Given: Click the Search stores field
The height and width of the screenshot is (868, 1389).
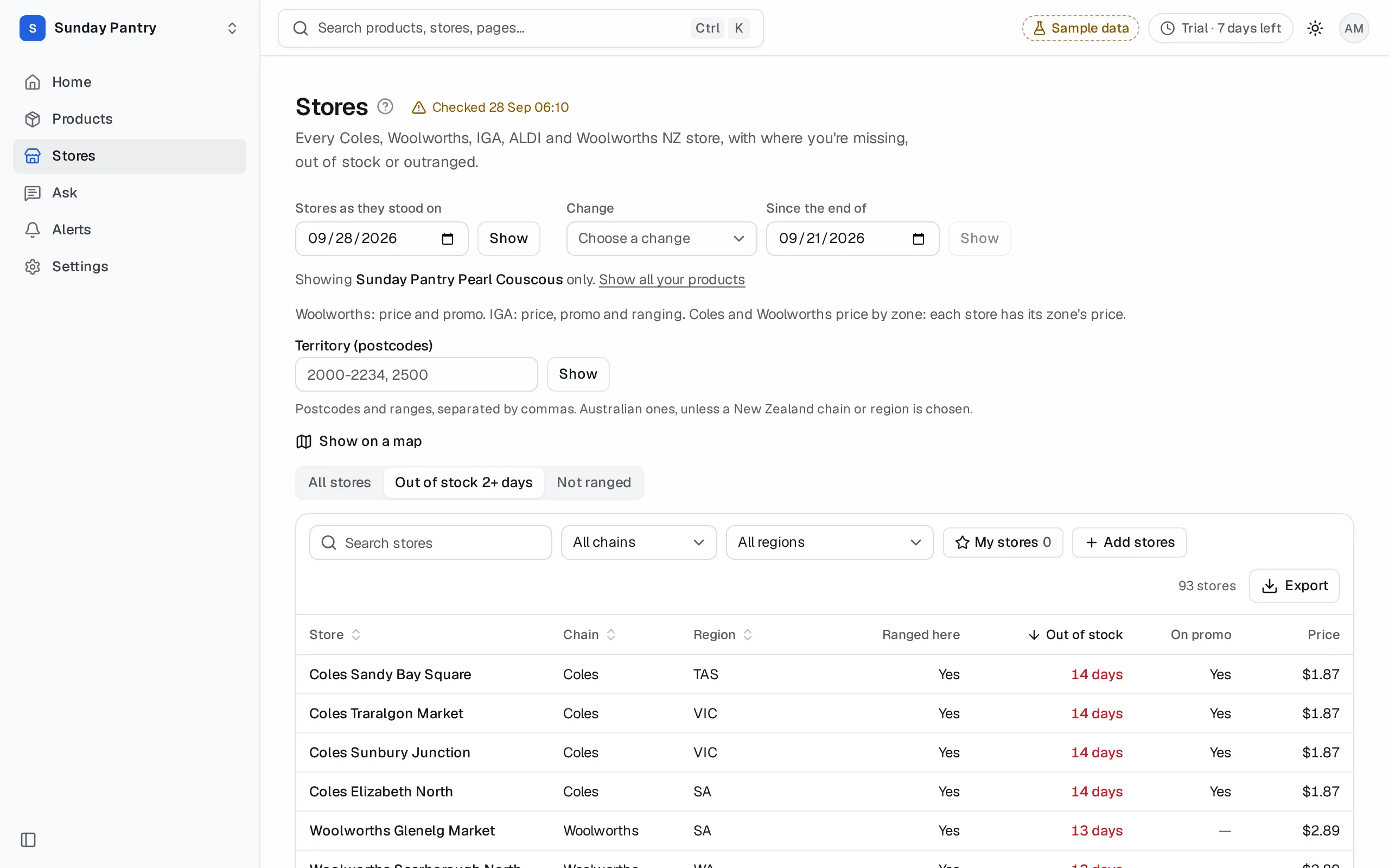Looking at the screenshot, I should coord(430,542).
